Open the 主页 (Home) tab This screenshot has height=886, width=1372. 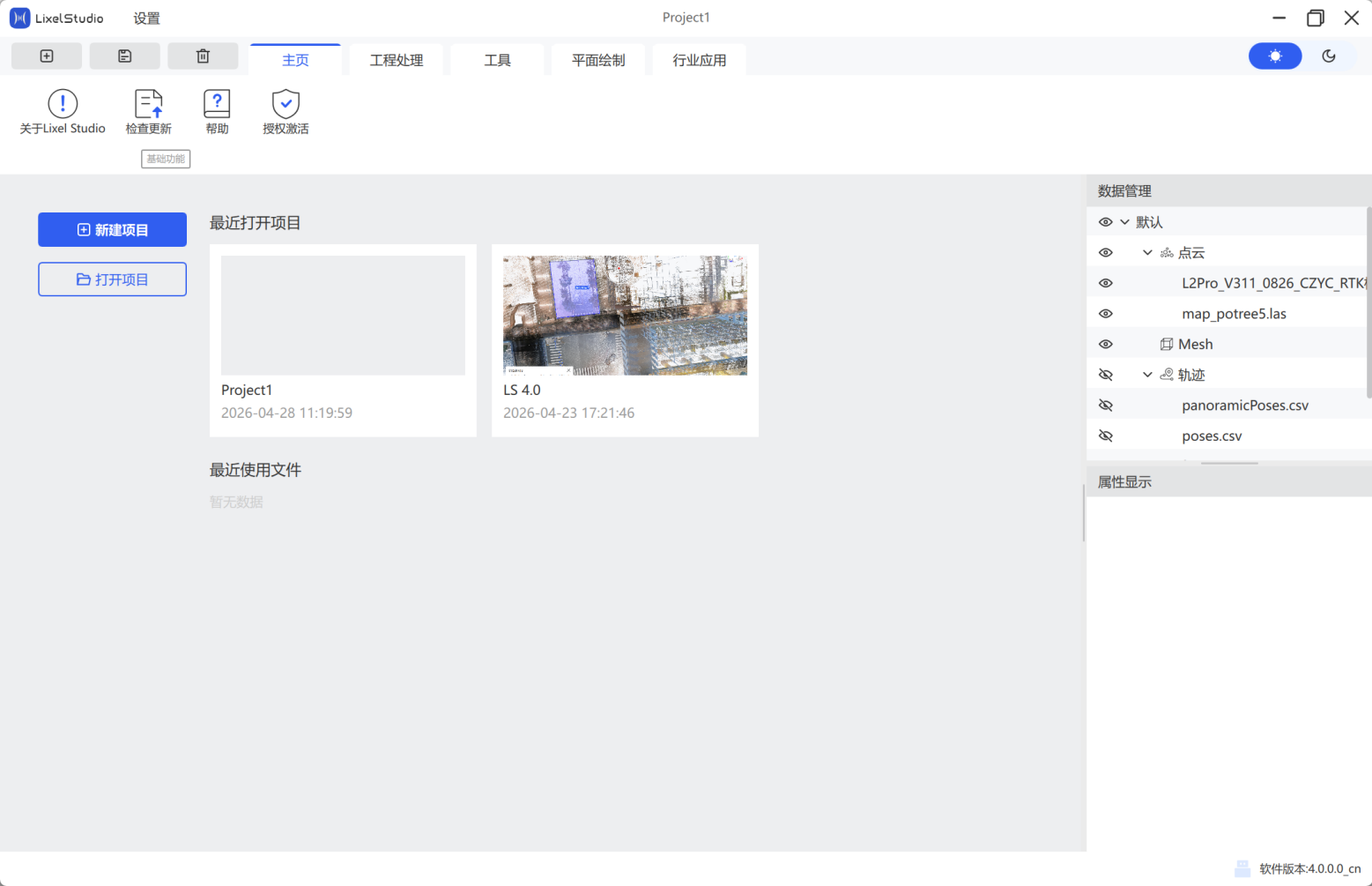tap(295, 60)
